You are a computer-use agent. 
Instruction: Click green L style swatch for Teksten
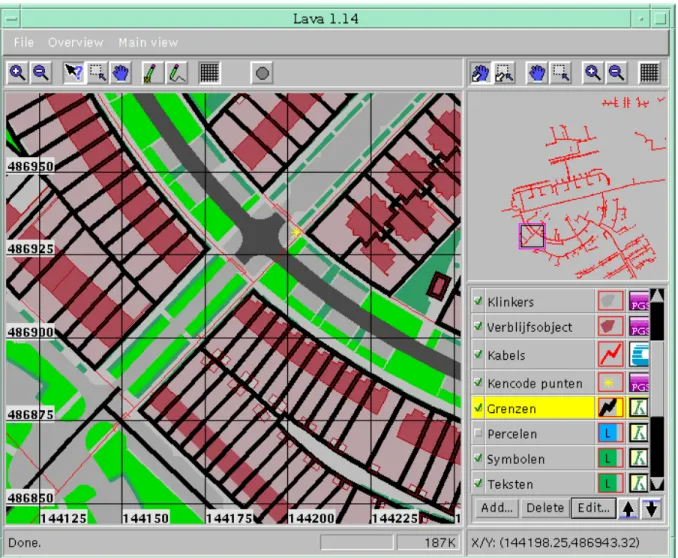(610, 483)
